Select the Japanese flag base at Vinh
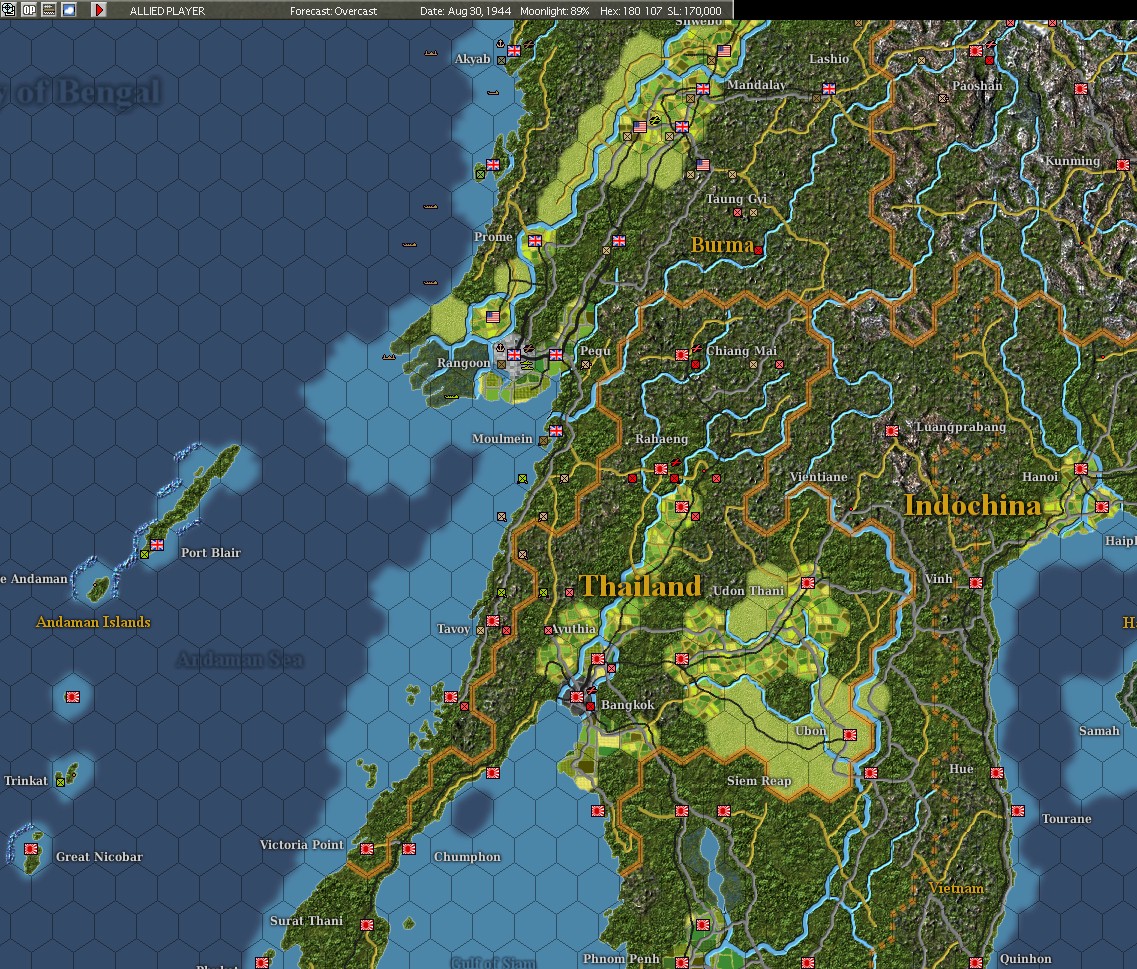 [976, 583]
